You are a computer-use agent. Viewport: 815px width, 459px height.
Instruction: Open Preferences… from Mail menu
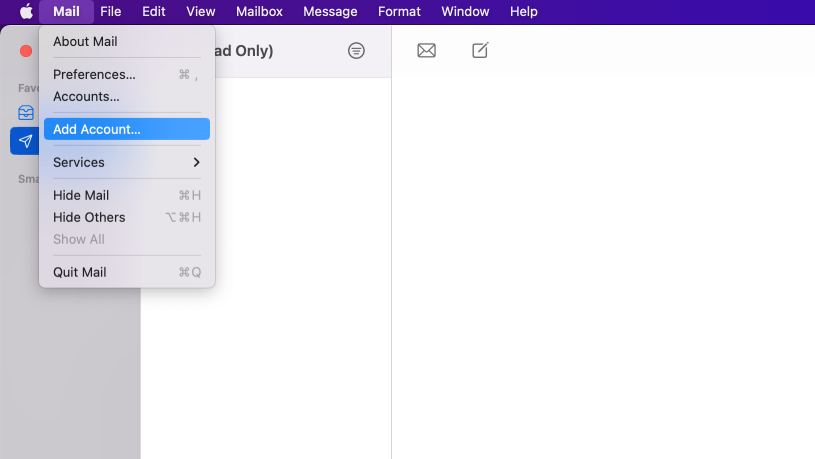point(94,74)
